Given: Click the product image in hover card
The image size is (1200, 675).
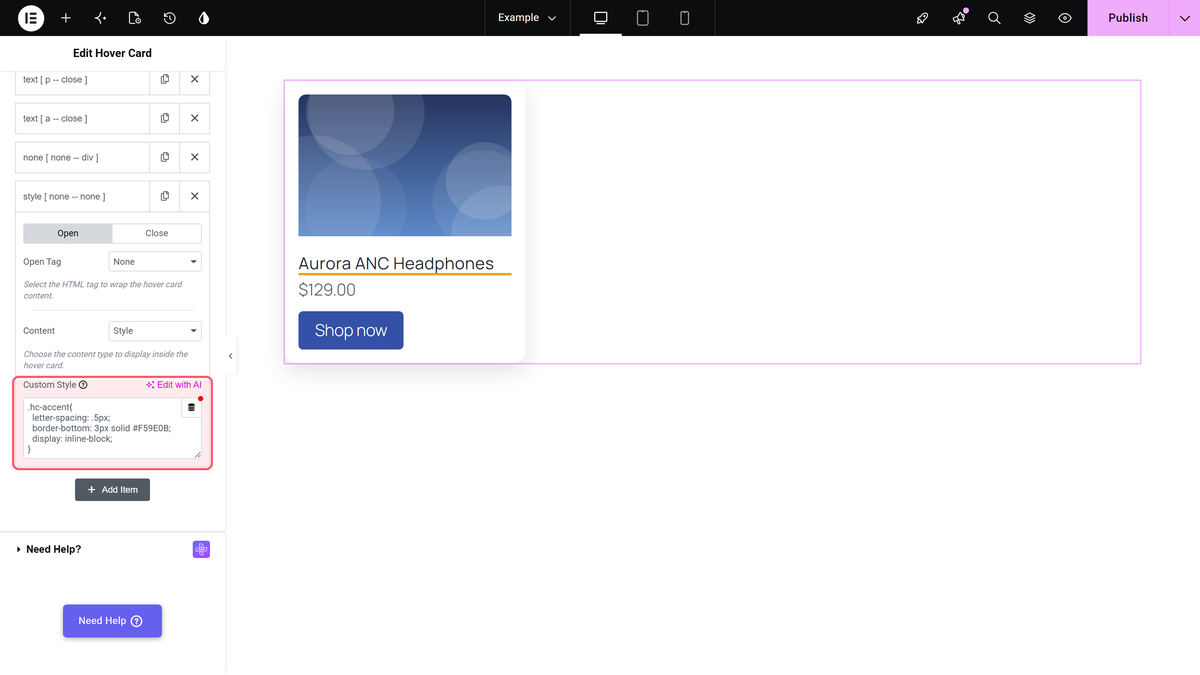Looking at the screenshot, I should coord(405,165).
